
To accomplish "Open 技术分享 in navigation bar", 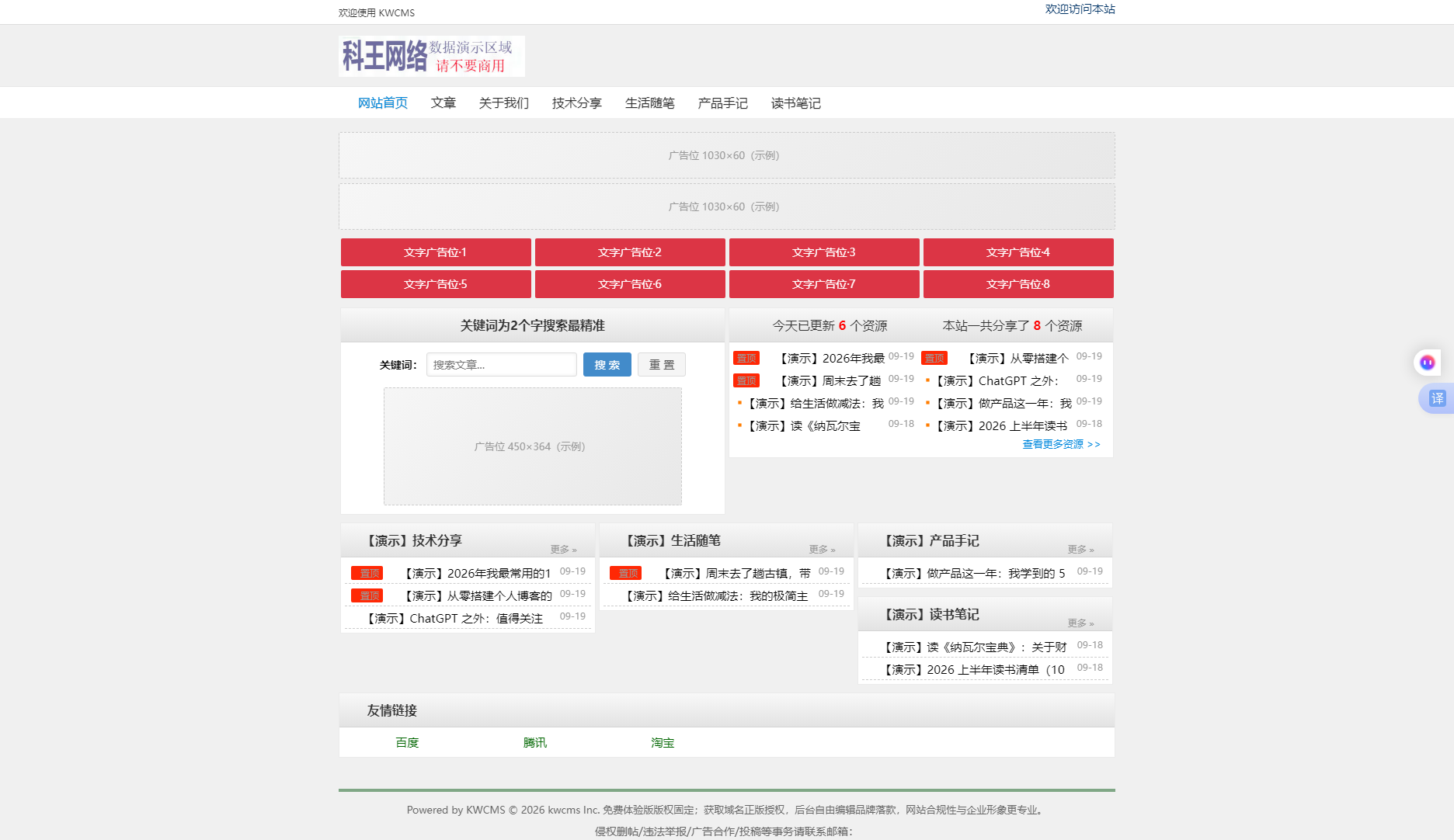I will [x=577, y=103].
